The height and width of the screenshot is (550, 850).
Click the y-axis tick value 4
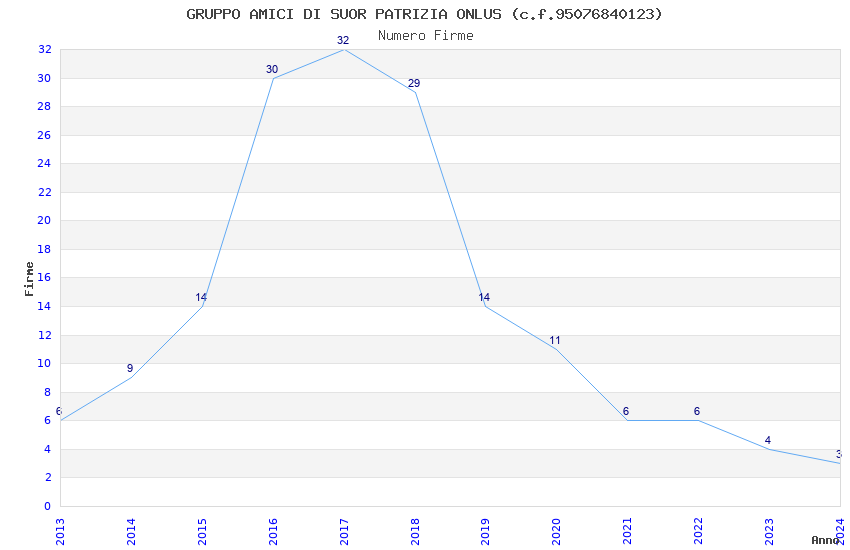[x=48, y=449]
